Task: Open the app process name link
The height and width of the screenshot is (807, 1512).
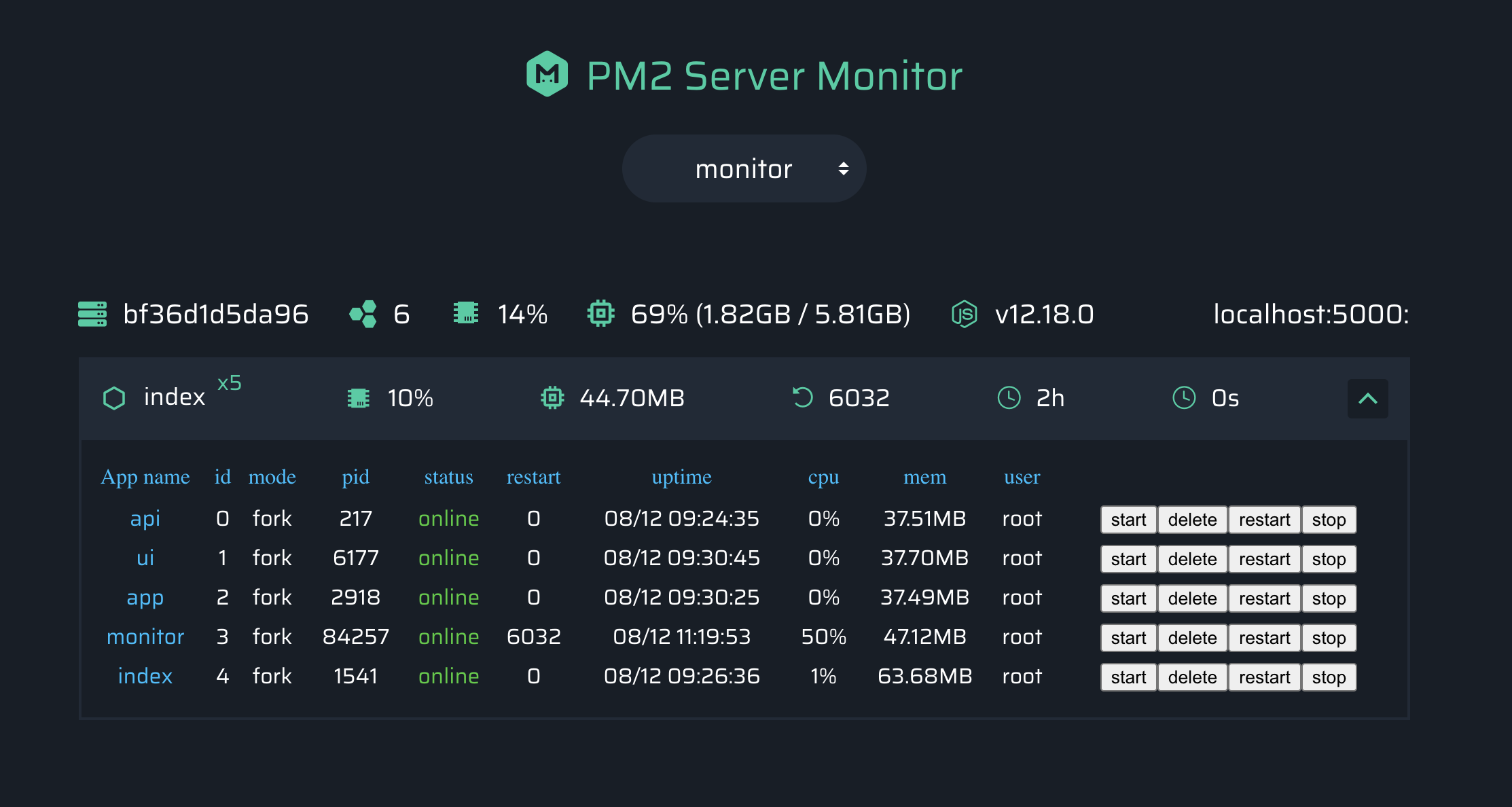Action: click(x=145, y=598)
